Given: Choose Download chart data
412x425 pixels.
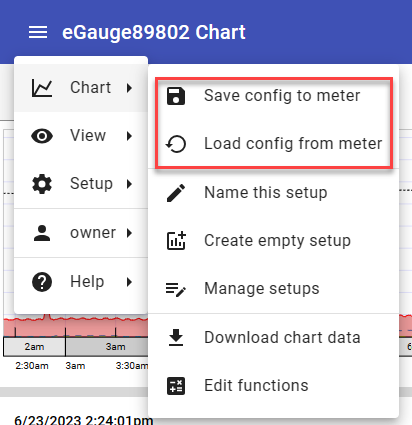Looking at the screenshot, I should click(x=273, y=337).
